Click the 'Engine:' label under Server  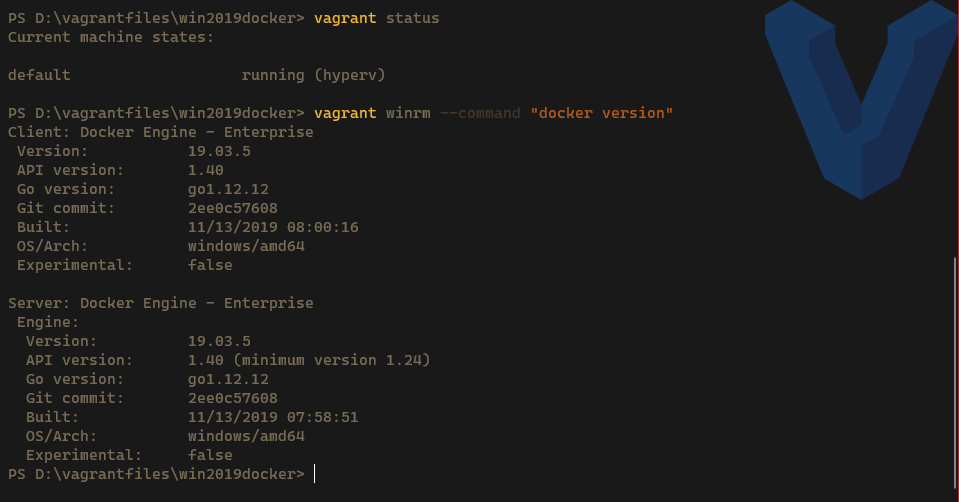pos(48,322)
